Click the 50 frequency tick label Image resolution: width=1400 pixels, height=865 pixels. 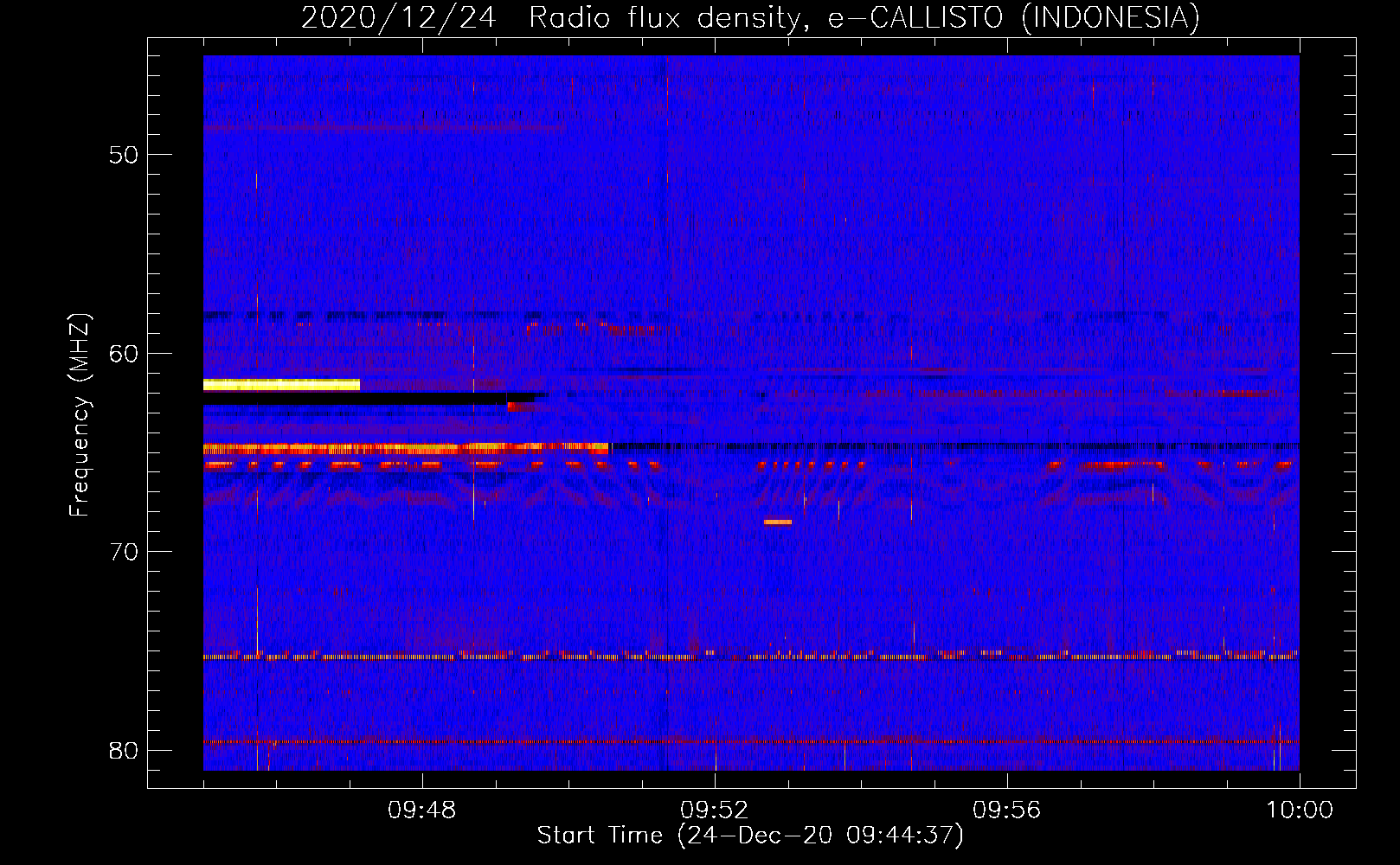pos(124,155)
